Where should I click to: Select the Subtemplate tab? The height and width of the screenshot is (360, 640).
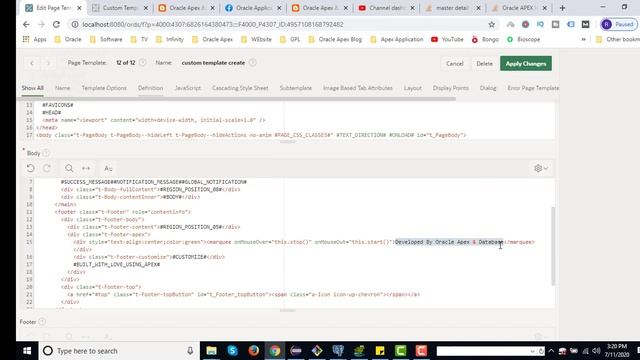point(296,88)
